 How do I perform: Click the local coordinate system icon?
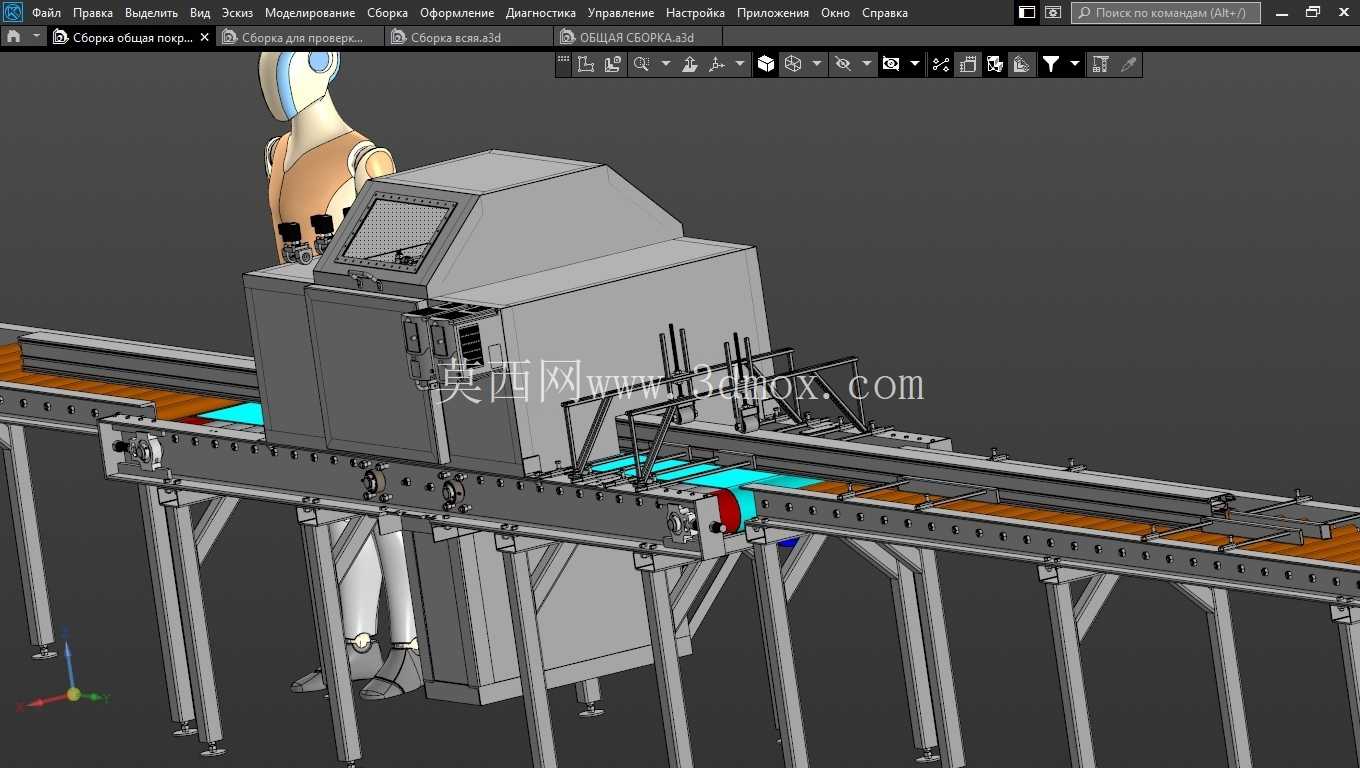click(x=586, y=64)
